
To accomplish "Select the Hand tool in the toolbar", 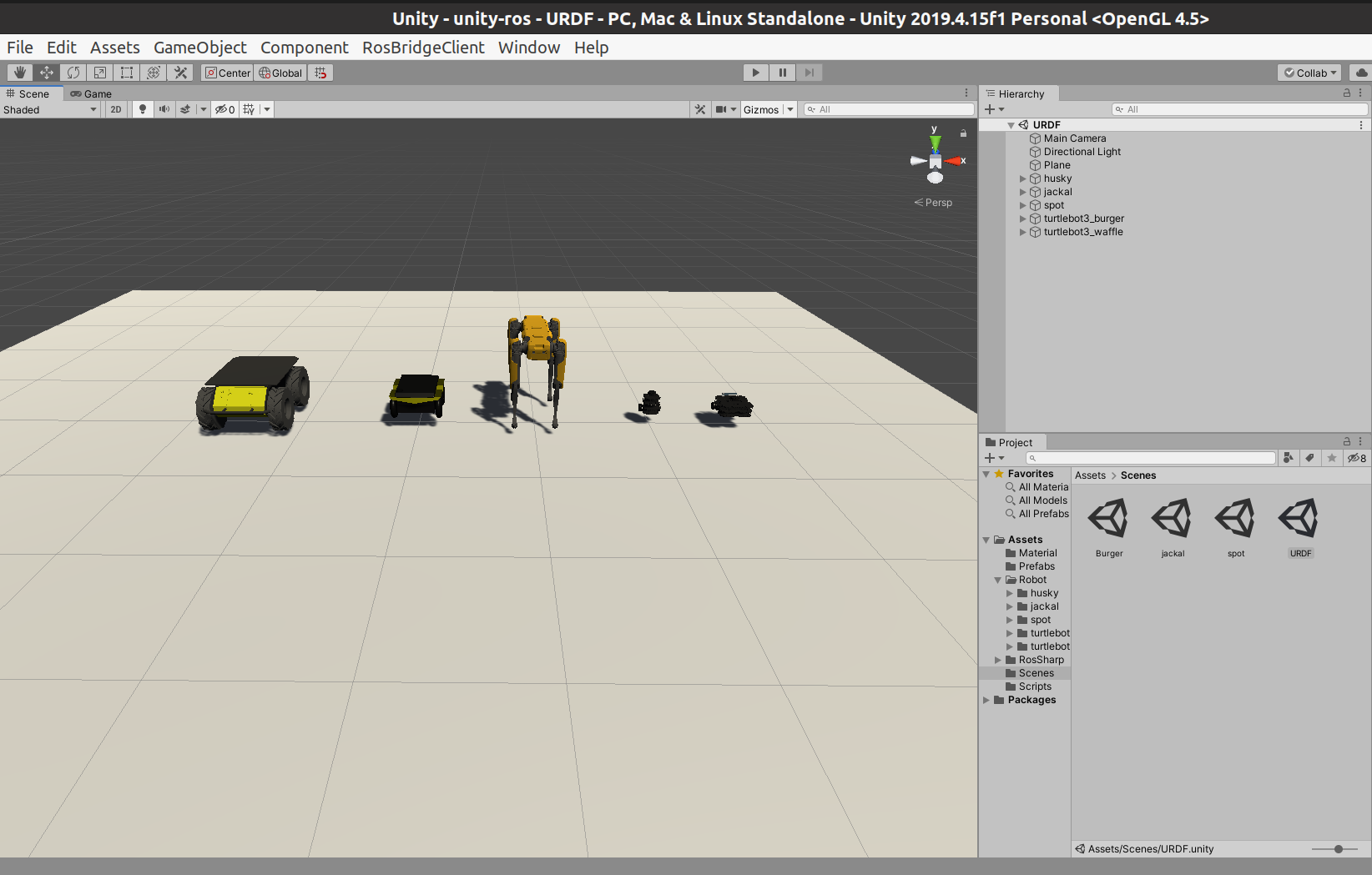I will coord(20,73).
